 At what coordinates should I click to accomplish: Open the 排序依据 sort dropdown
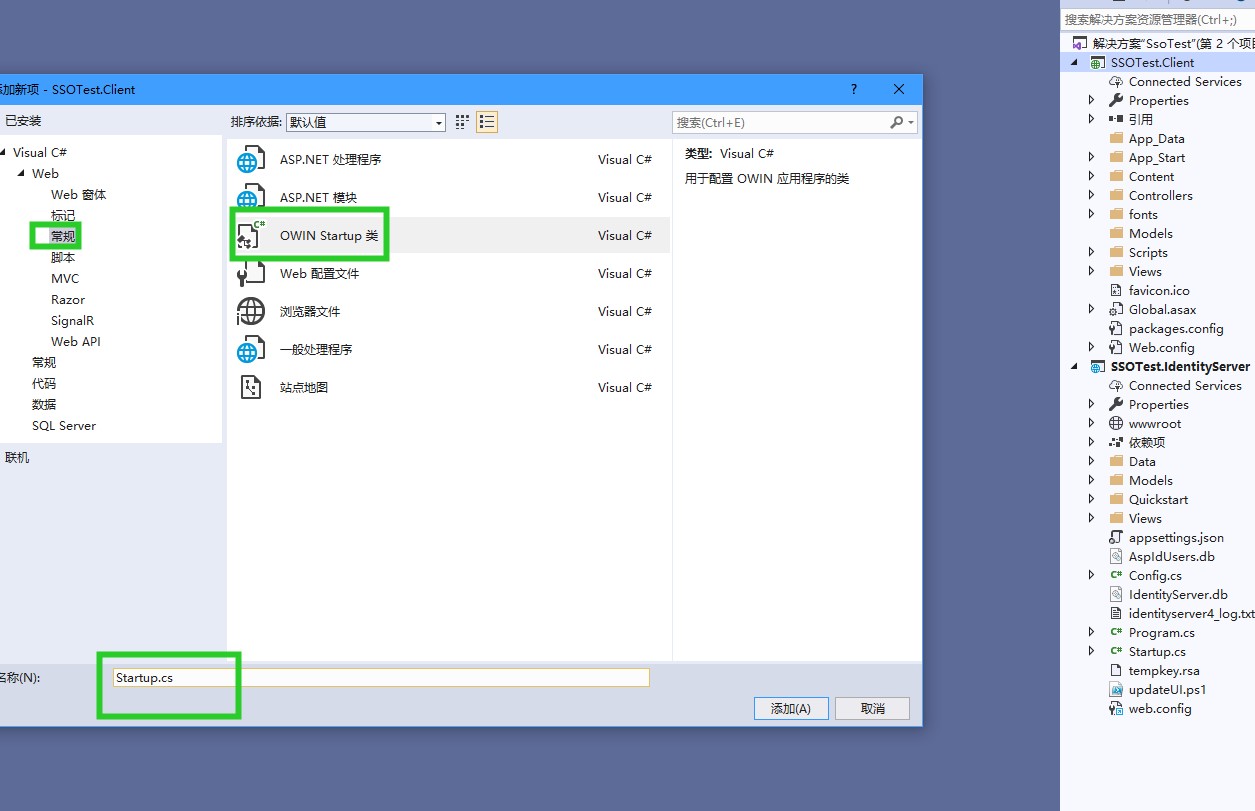[365, 122]
